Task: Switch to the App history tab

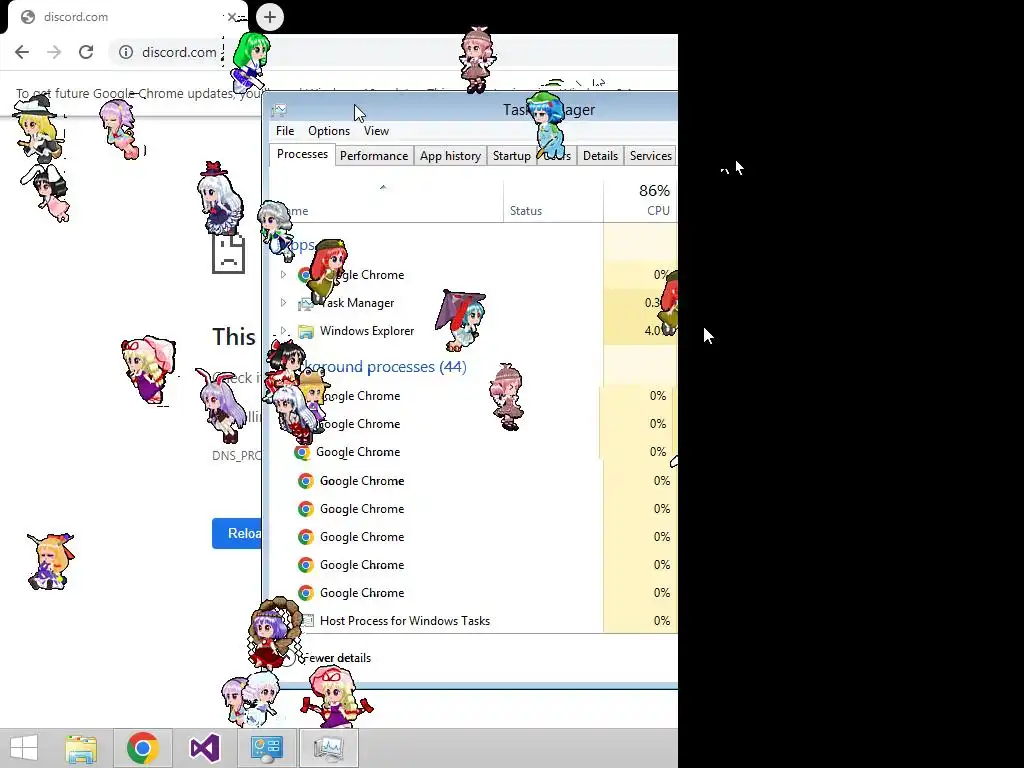Action: point(450,155)
